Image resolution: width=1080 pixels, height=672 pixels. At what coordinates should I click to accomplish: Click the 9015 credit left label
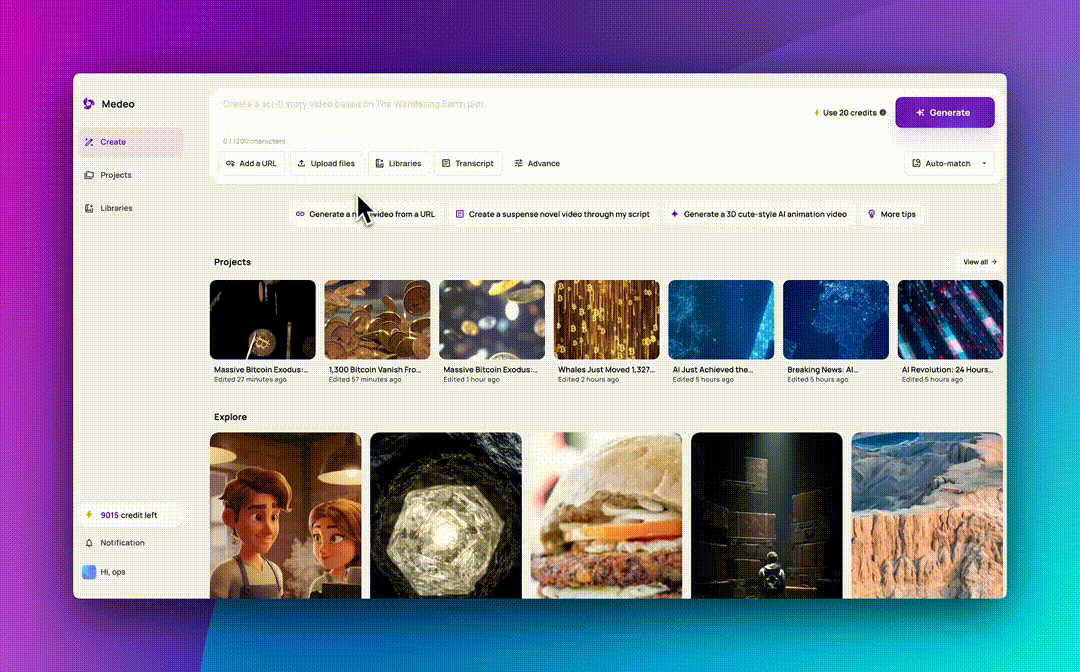pos(129,515)
